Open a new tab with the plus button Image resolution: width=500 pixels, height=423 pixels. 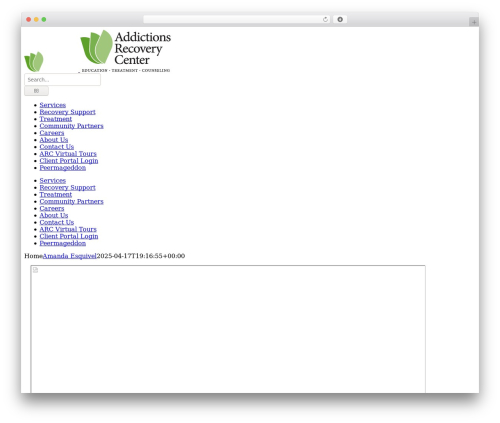click(x=474, y=22)
